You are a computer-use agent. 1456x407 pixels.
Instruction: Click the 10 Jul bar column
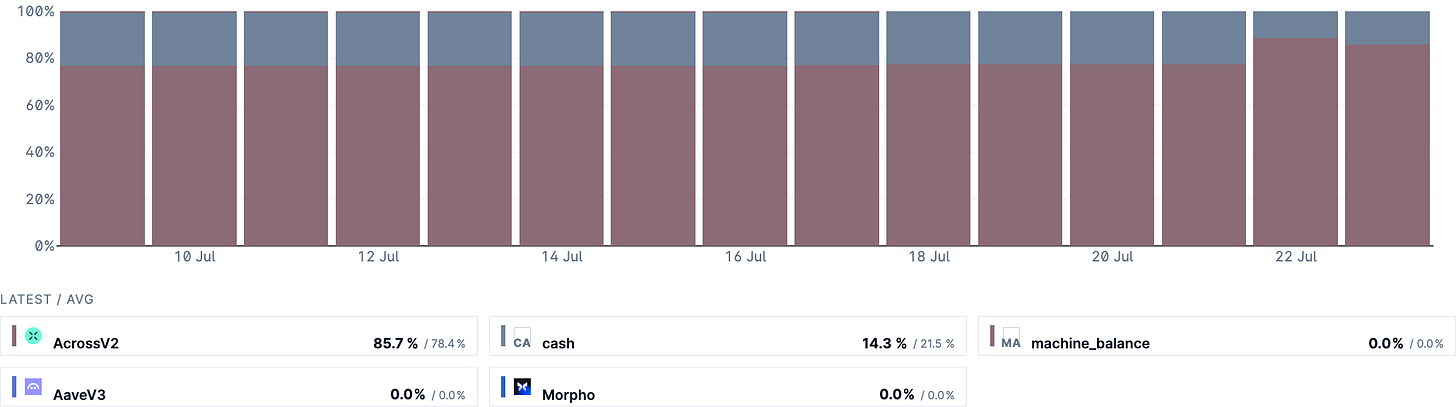click(x=194, y=128)
